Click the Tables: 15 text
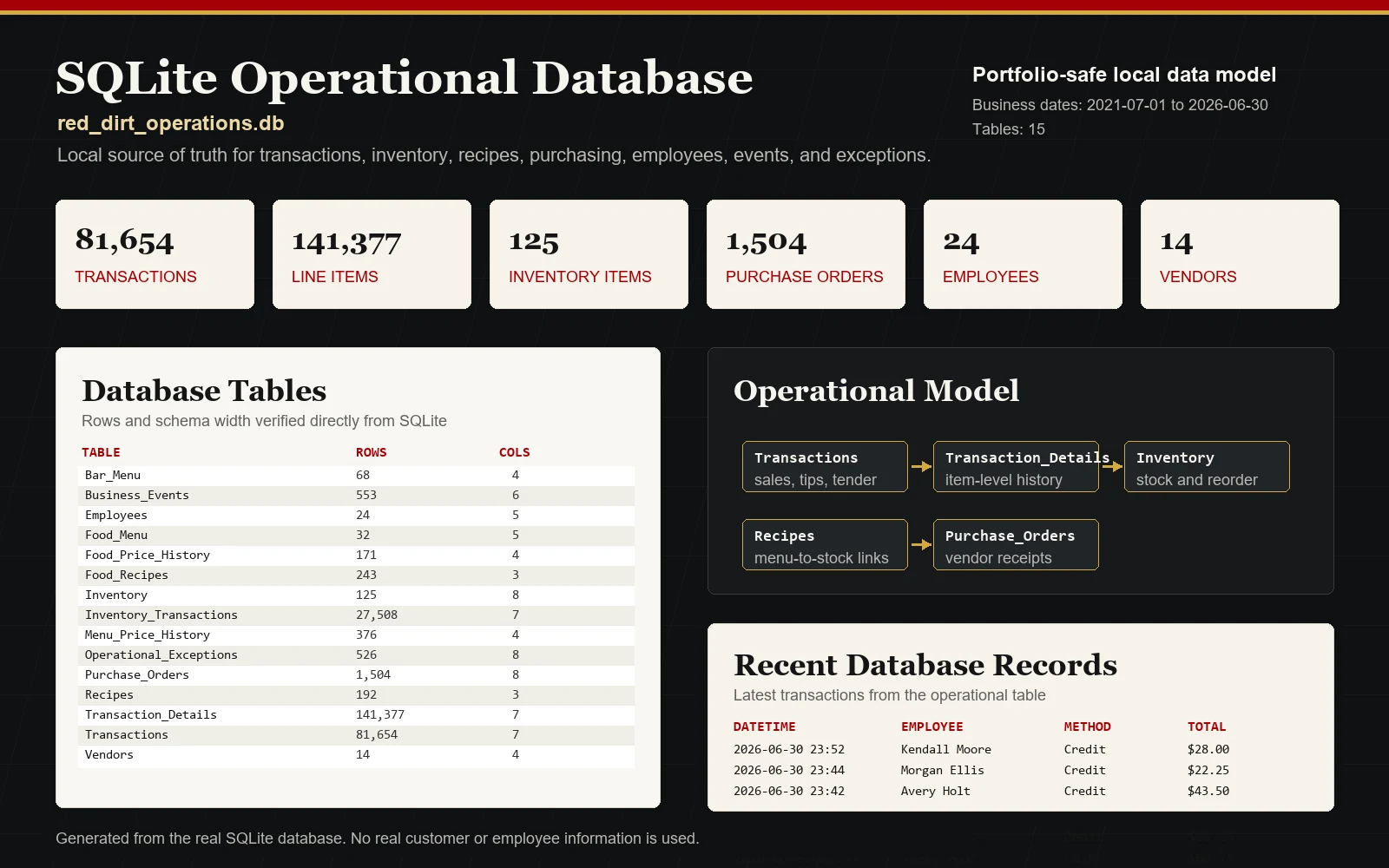Image resolution: width=1389 pixels, height=868 pixels. [x=1009, y=129]
